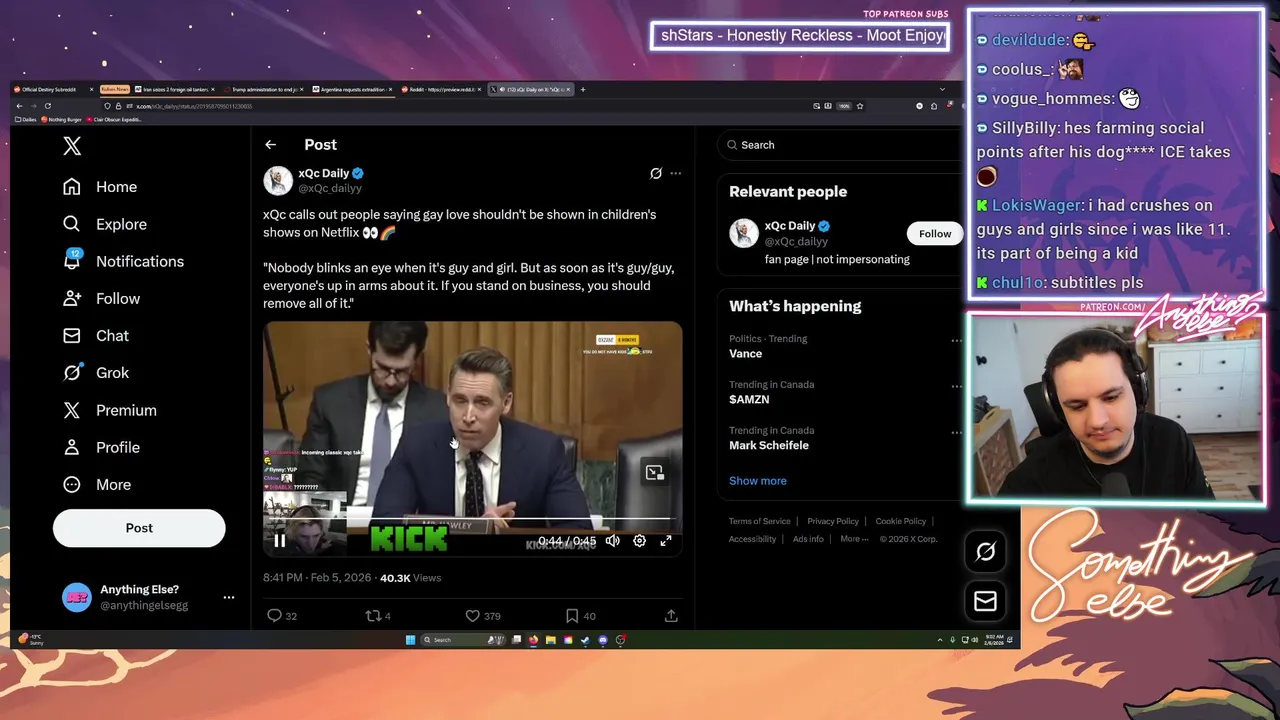
Task: Open Grok in X sidebar
Action: (x=96, y=372)
